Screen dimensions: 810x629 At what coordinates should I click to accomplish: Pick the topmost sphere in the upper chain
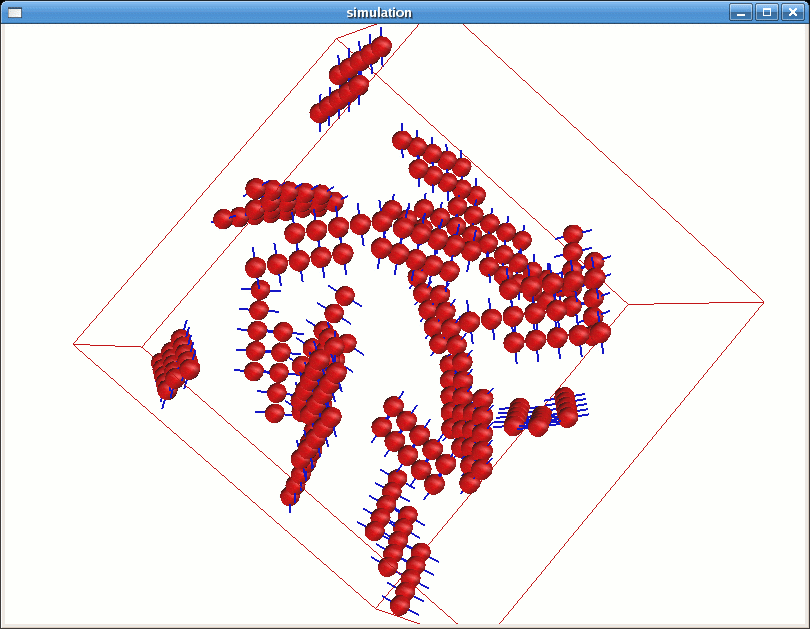pyautogui.click(x=381, y=47)
